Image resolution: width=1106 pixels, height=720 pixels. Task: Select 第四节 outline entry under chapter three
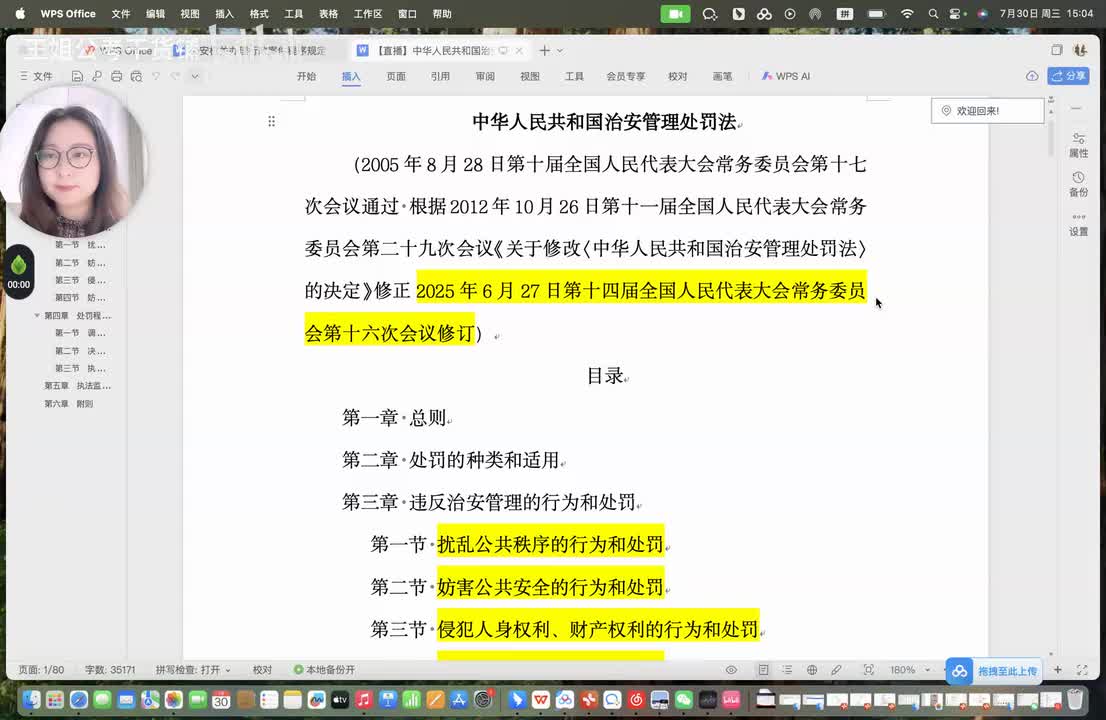[x=80, y=298]
